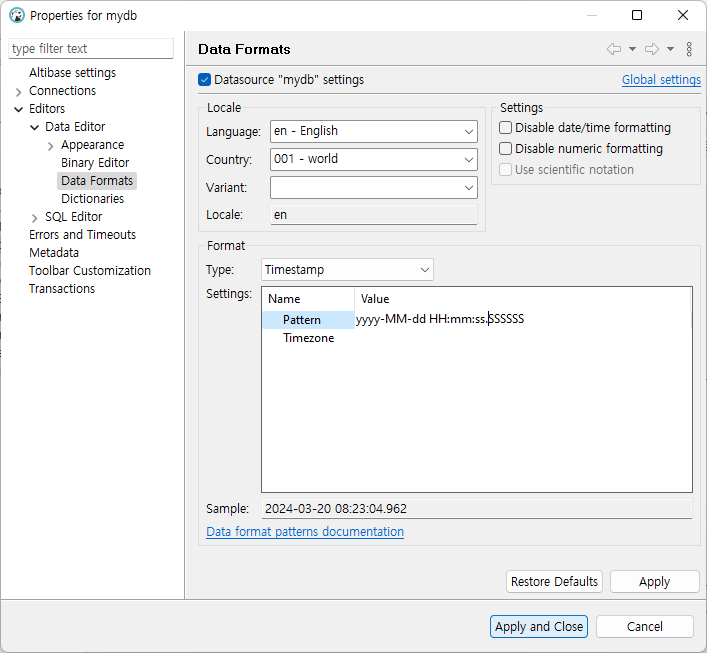Select Dictionaries in preferences tree

[x=92, y=199]
